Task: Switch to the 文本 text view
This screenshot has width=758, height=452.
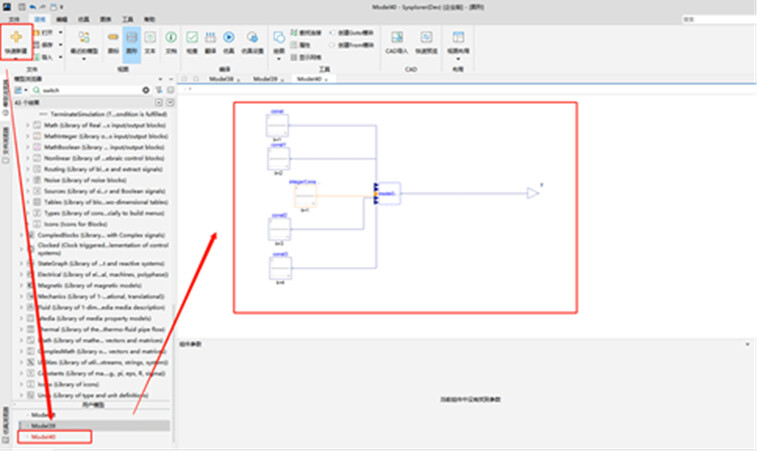Action: (x=150, y=37)
